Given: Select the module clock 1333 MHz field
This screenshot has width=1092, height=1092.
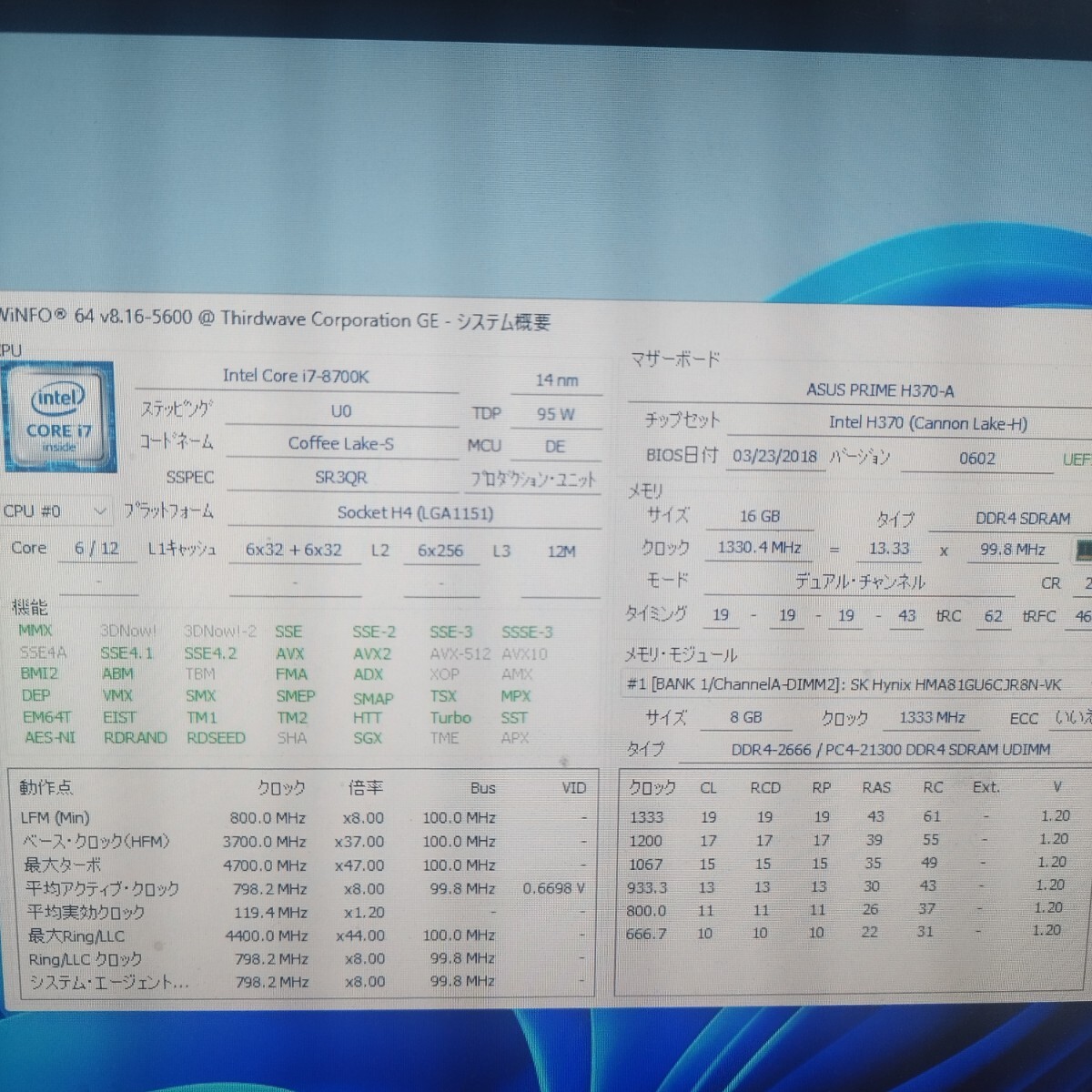Looking at the screenshot, I should pos(932,718).
